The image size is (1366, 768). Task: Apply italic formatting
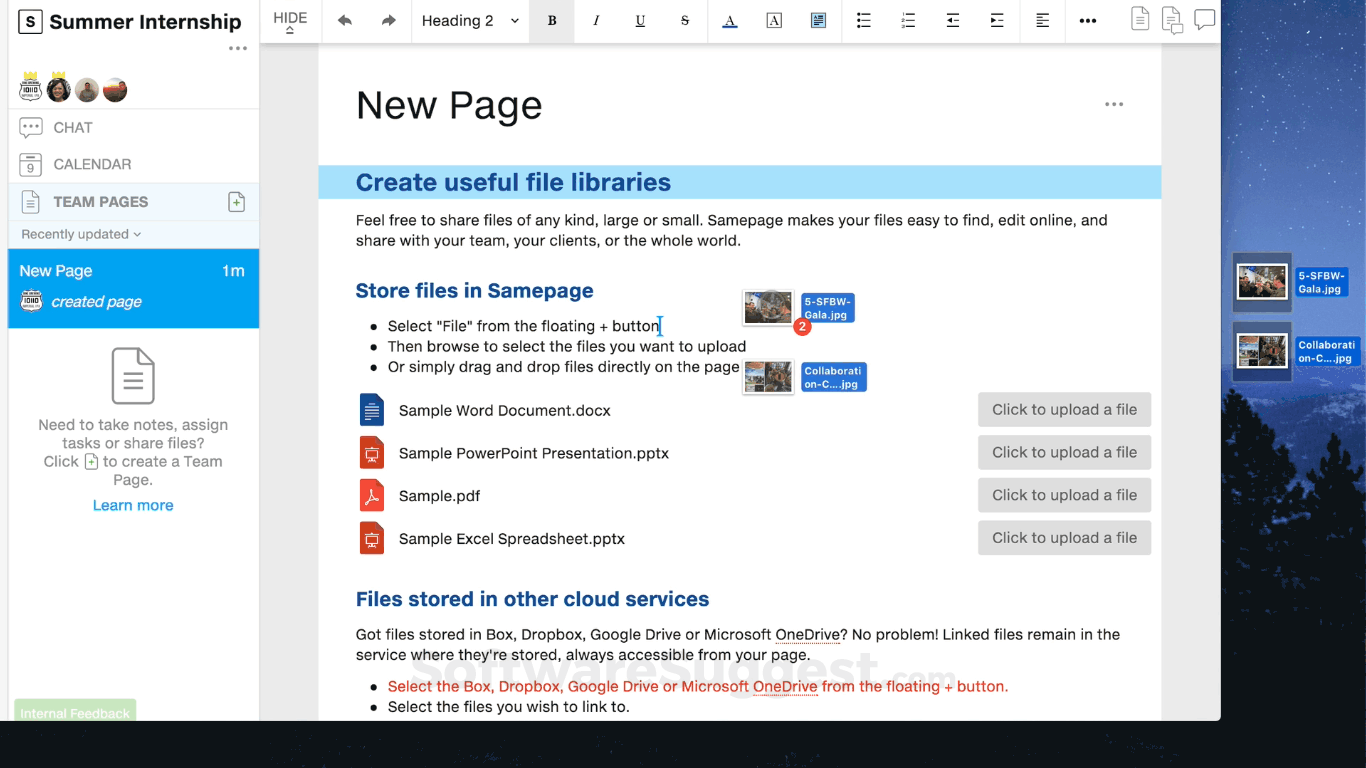click(596, 20)
